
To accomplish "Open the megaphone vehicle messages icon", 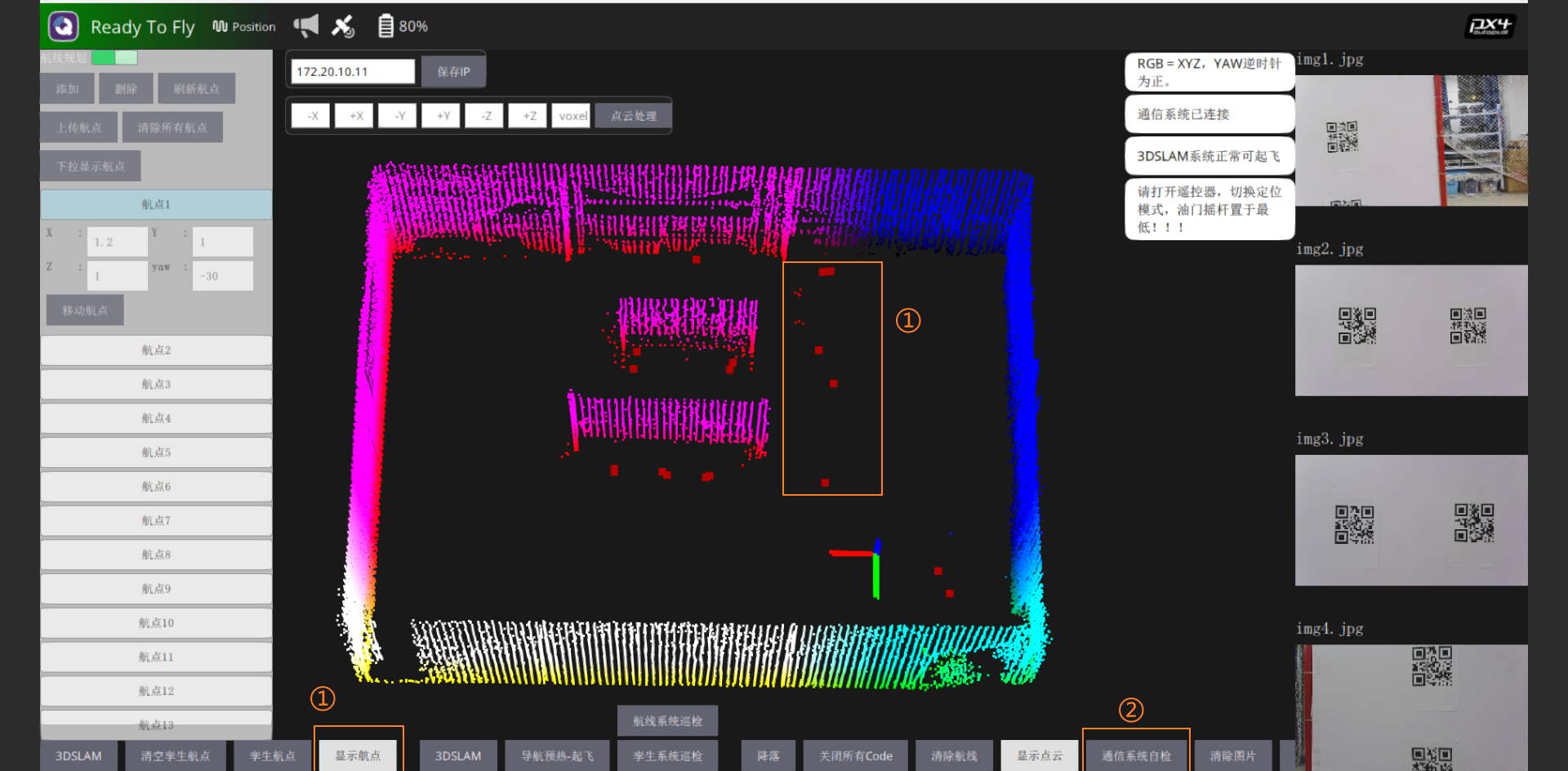I will point(306,26).
